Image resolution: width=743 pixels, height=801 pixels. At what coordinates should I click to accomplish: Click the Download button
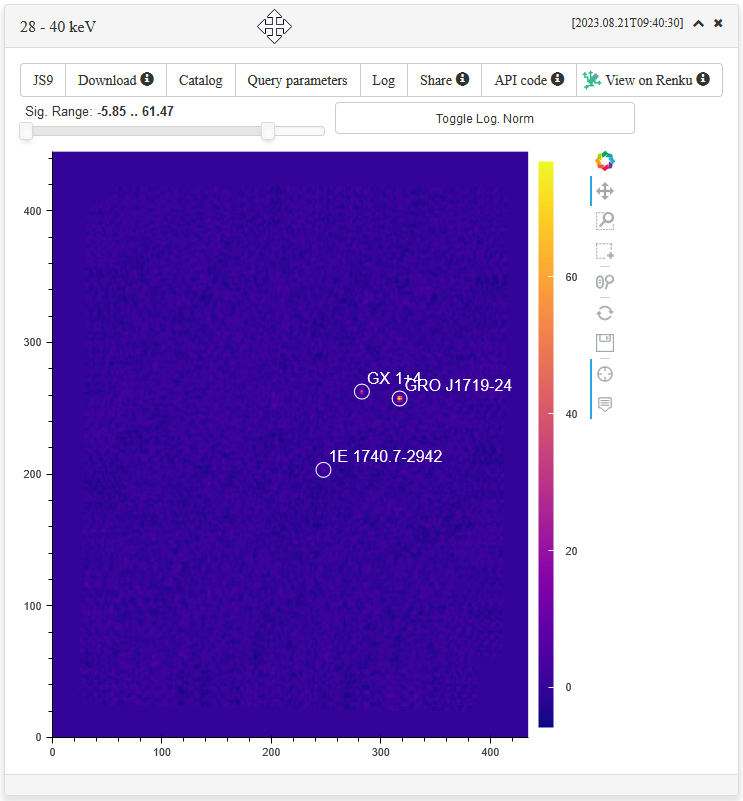[x=116, y=80]
